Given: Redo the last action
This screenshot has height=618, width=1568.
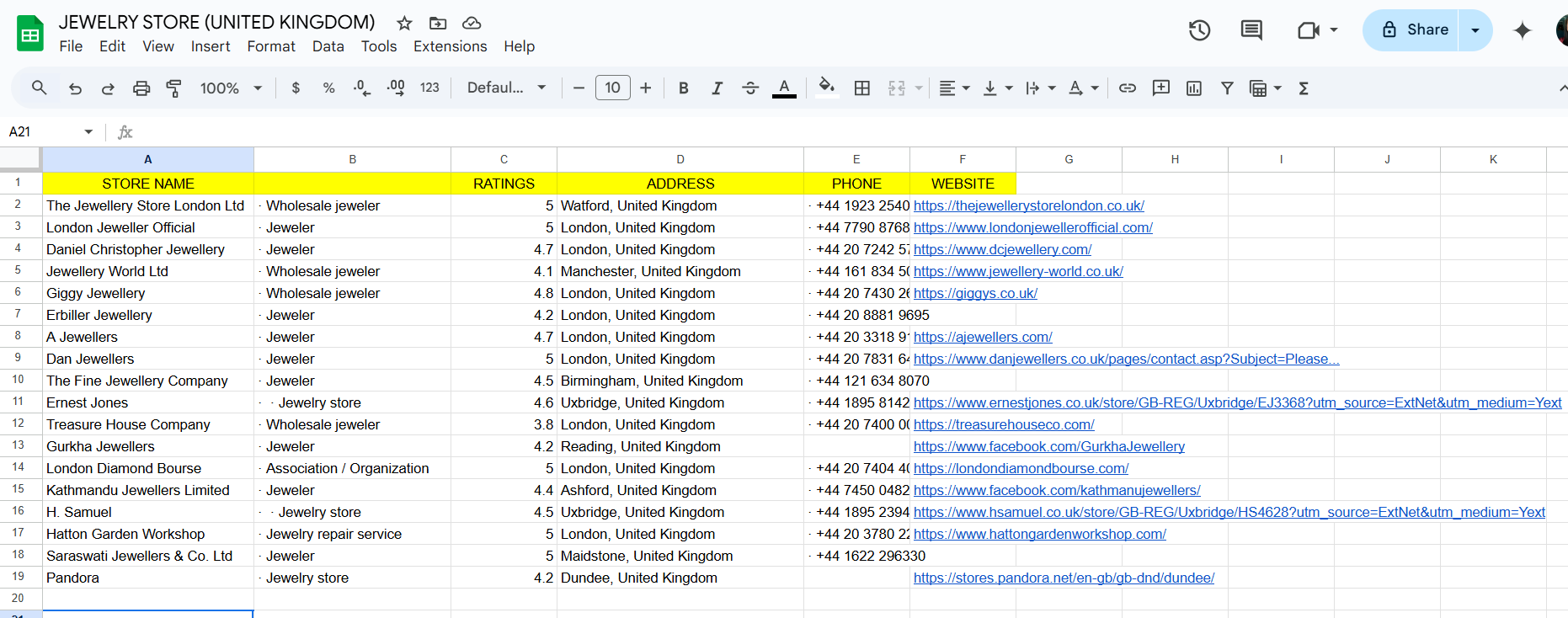Looking at the screenshot, I should [x=108, y=88].
